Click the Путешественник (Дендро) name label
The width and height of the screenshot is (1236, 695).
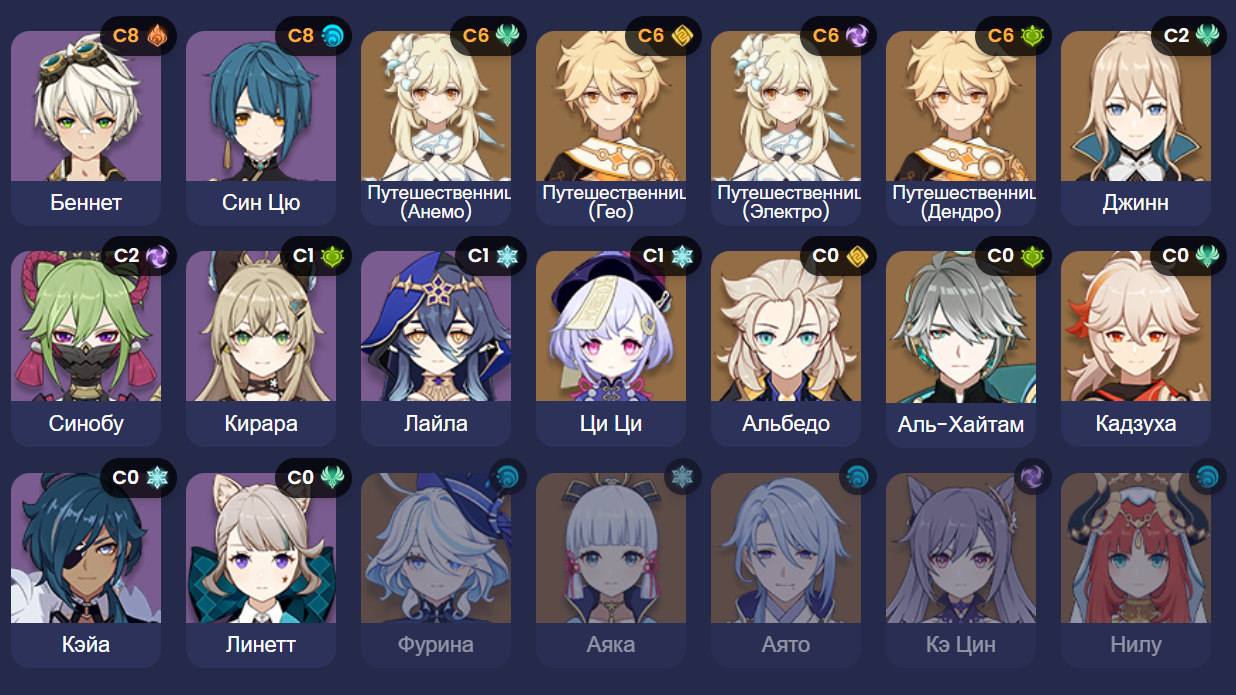pos(961,202)
